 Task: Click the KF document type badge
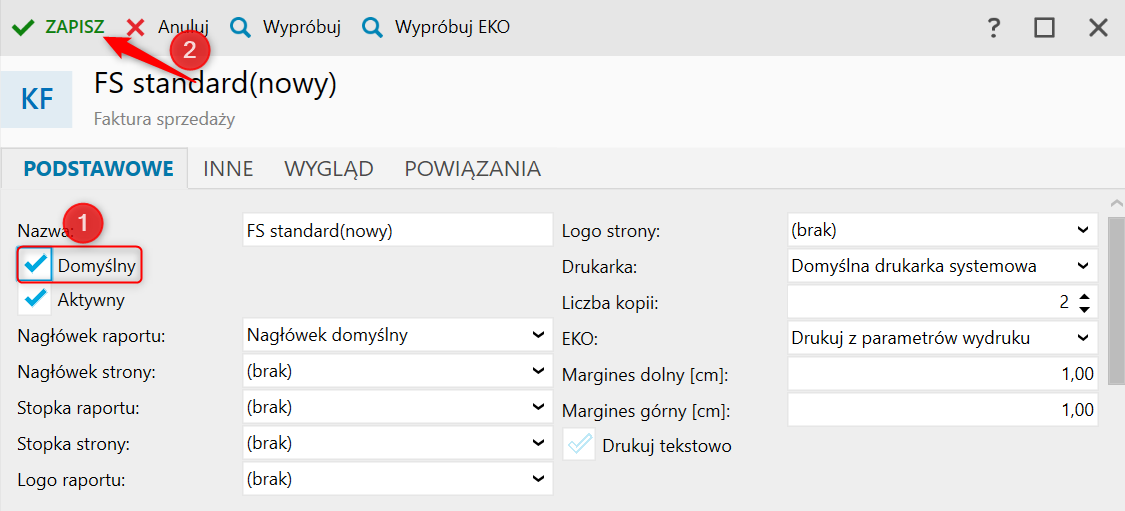(x=37, y=100)
